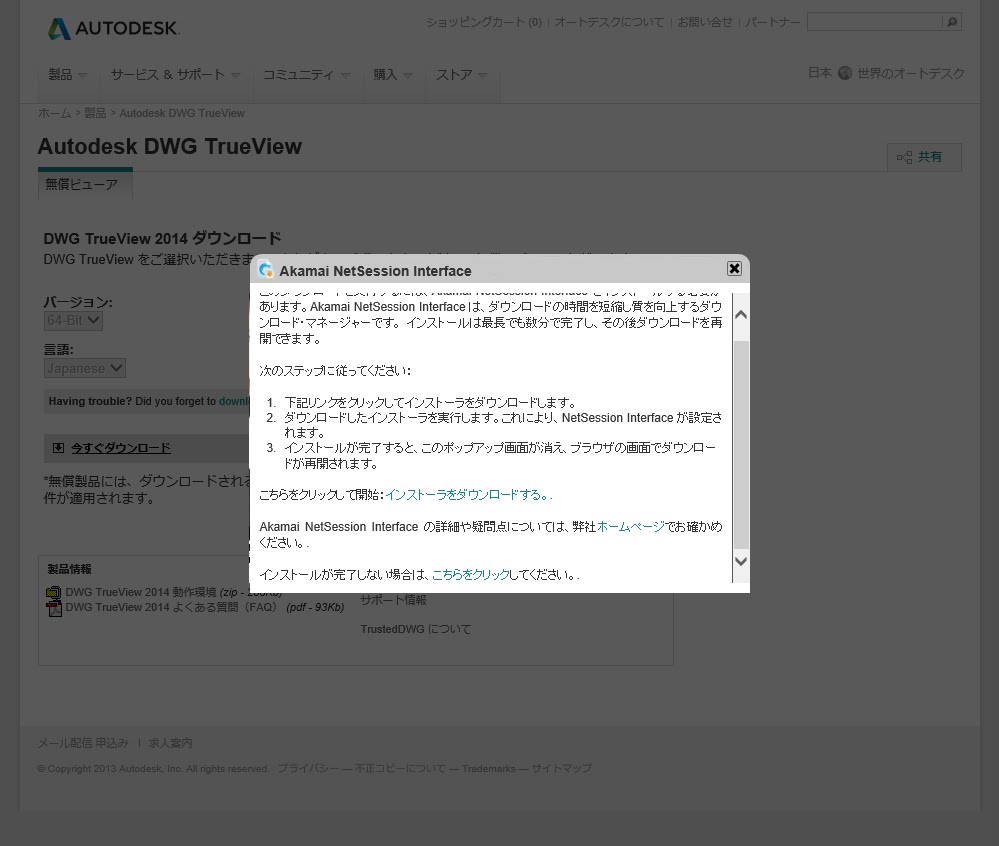The height and width of the screenshot is (846, 999).
Task: Click インストーラをダウンロードする link
Action: (467, 495)
